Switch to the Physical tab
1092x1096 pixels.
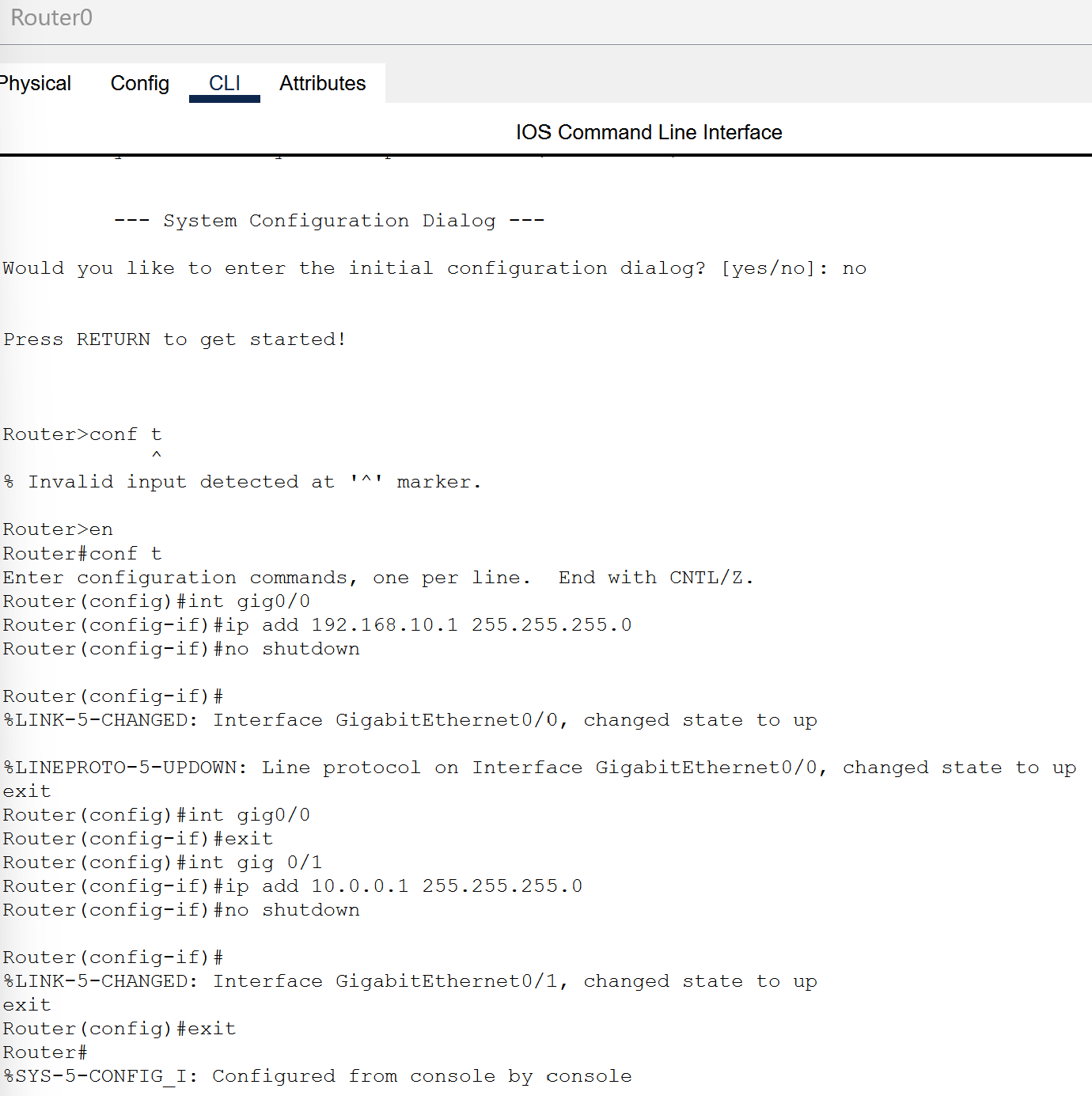click(35, 83)
